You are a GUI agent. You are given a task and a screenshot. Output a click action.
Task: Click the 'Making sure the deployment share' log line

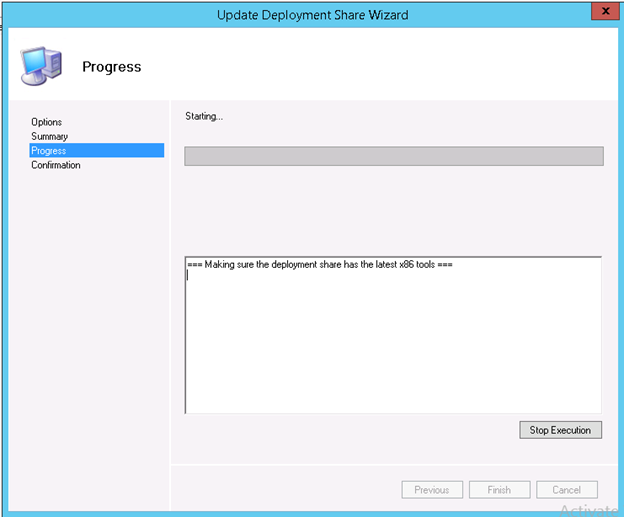click(320, 265)
